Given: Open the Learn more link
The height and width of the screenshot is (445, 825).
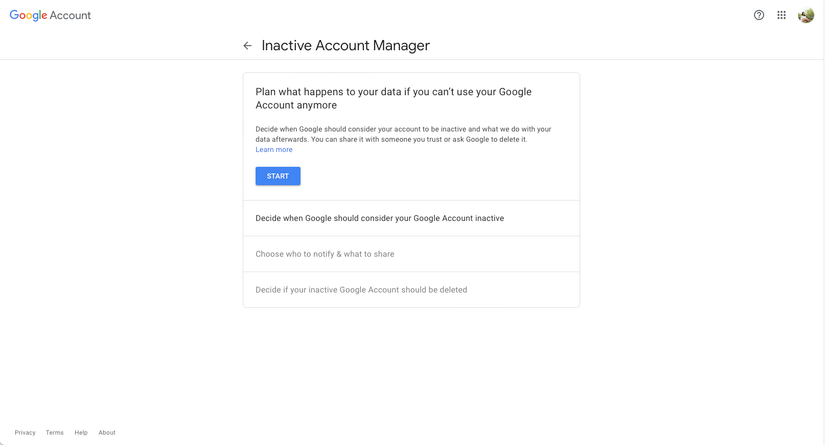Looking at the screenshot, I should [274, 149].
